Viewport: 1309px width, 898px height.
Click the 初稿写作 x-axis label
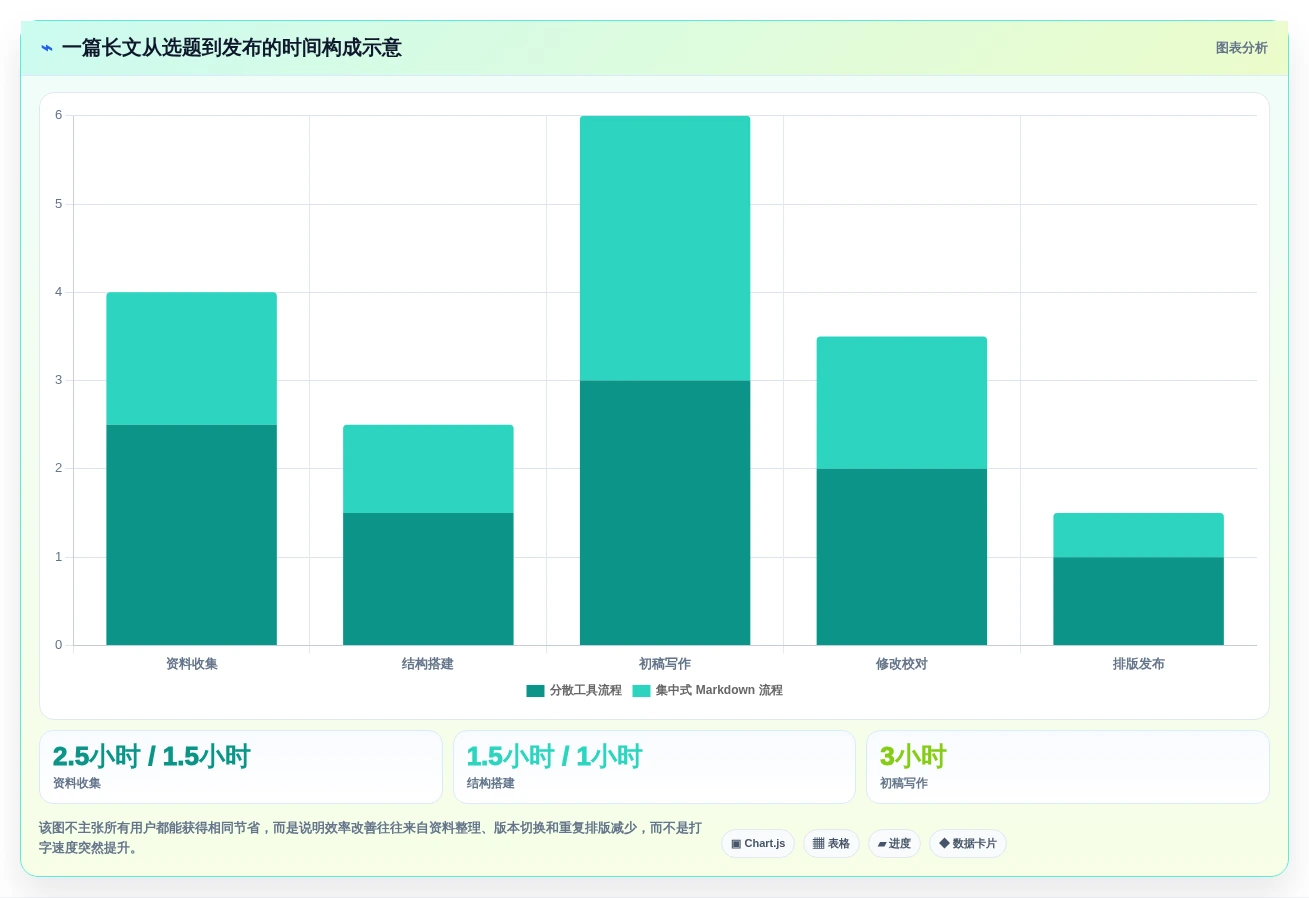pyautogui.click(x=665, y=664)
